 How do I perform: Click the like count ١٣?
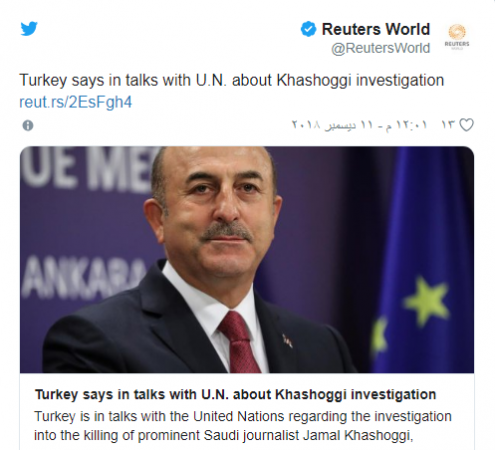click(x=448, y=125)
